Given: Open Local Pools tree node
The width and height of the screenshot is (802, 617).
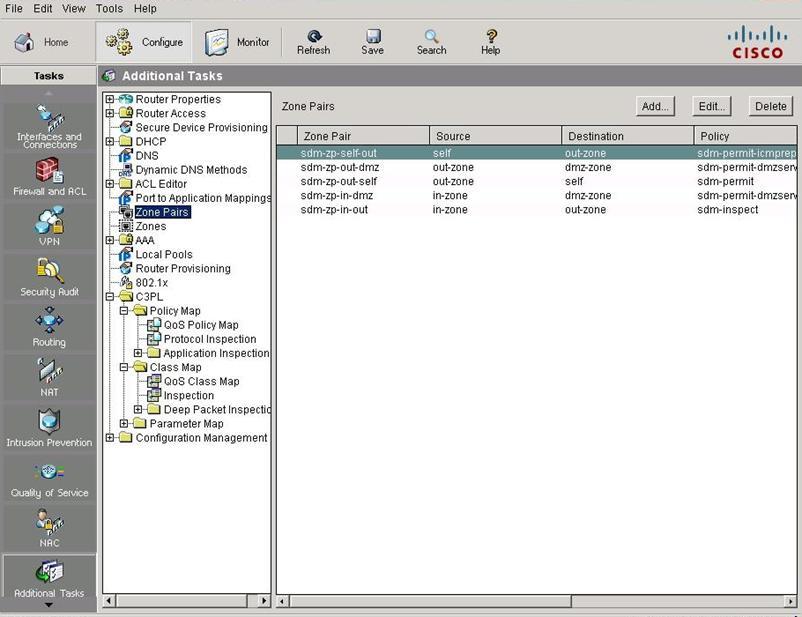Looking at the screenshot, I should point(164,254).
